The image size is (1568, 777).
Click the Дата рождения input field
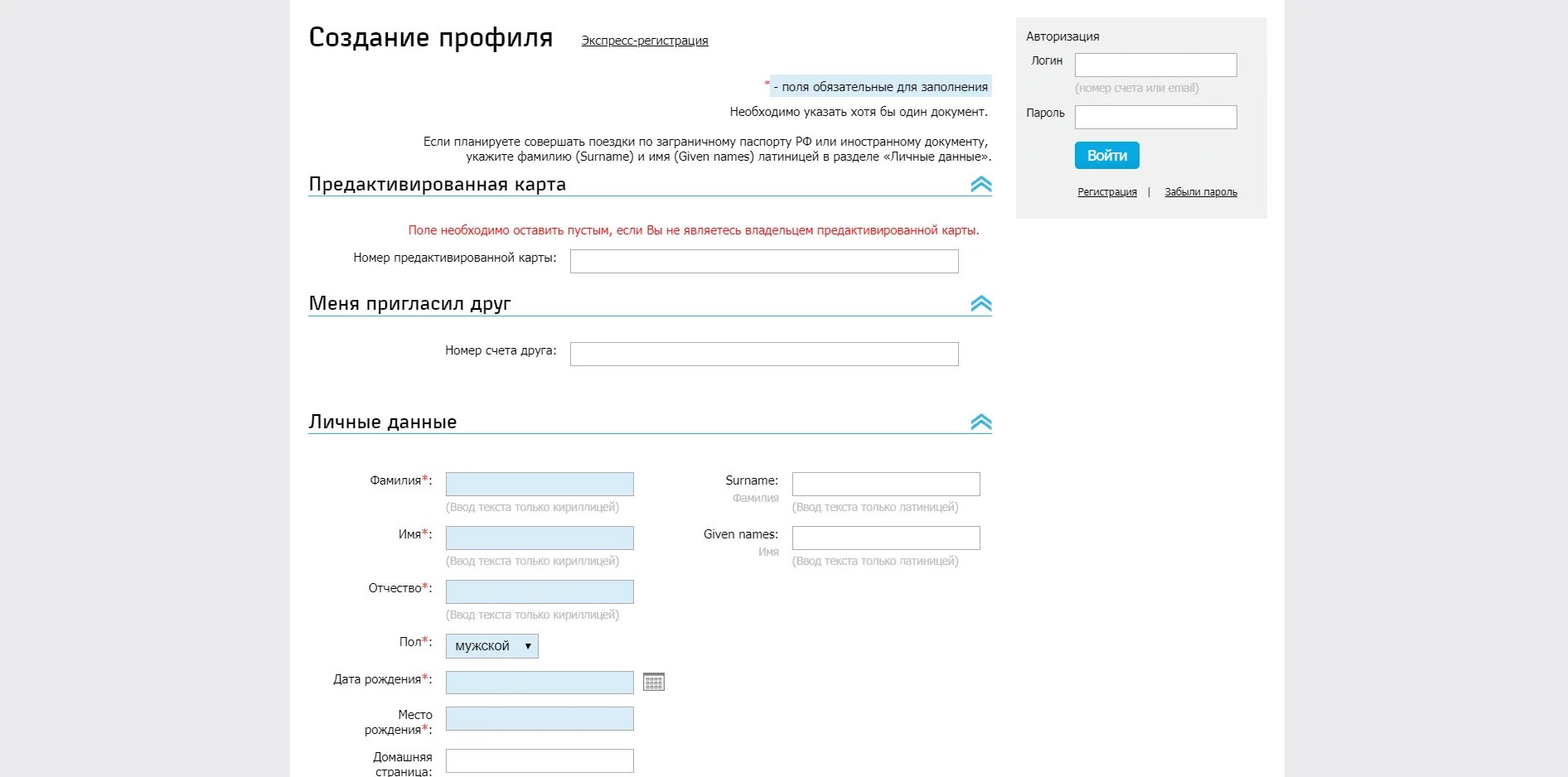540,683
